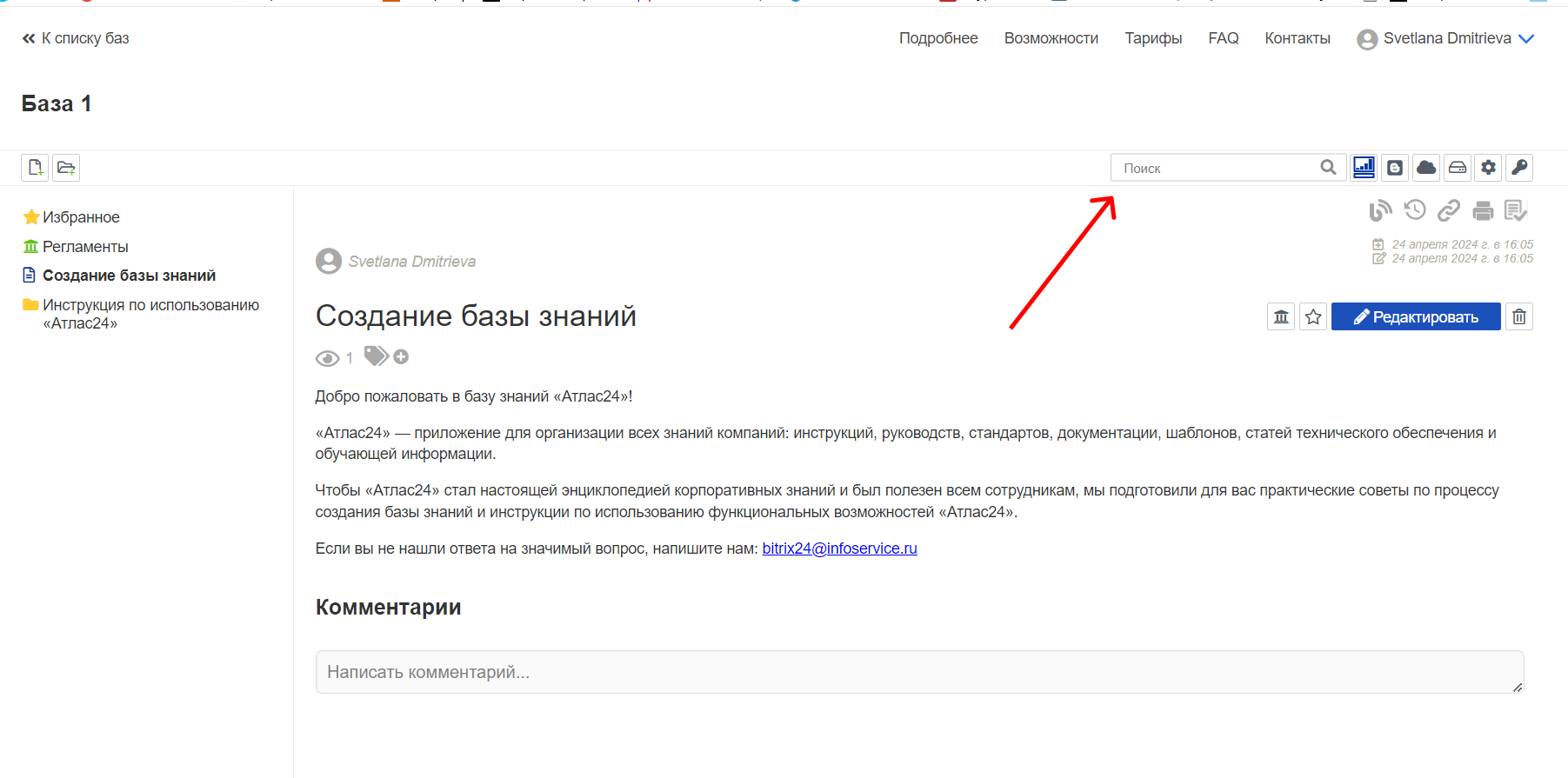Image resolution: width=1568 pixels, height=778 pixels.
Task: Open the article version history icon
Action: point(1415,209)
